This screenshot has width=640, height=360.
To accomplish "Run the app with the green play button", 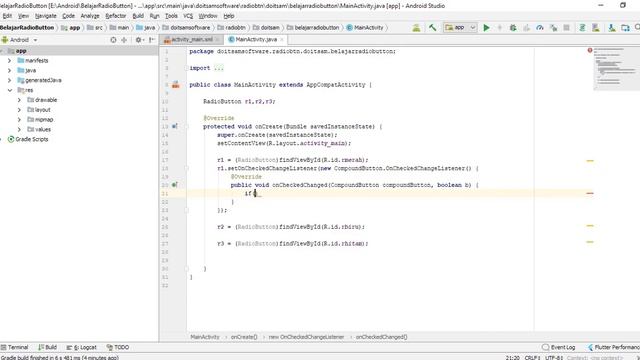I will tap(486, 28).
